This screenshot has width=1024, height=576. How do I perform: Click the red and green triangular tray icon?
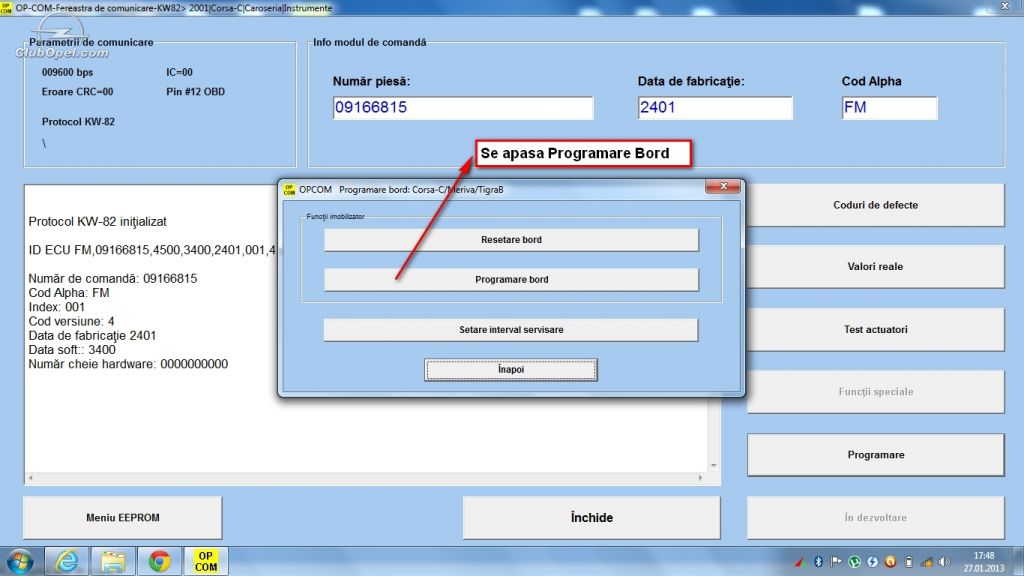(x=800, y=562)
